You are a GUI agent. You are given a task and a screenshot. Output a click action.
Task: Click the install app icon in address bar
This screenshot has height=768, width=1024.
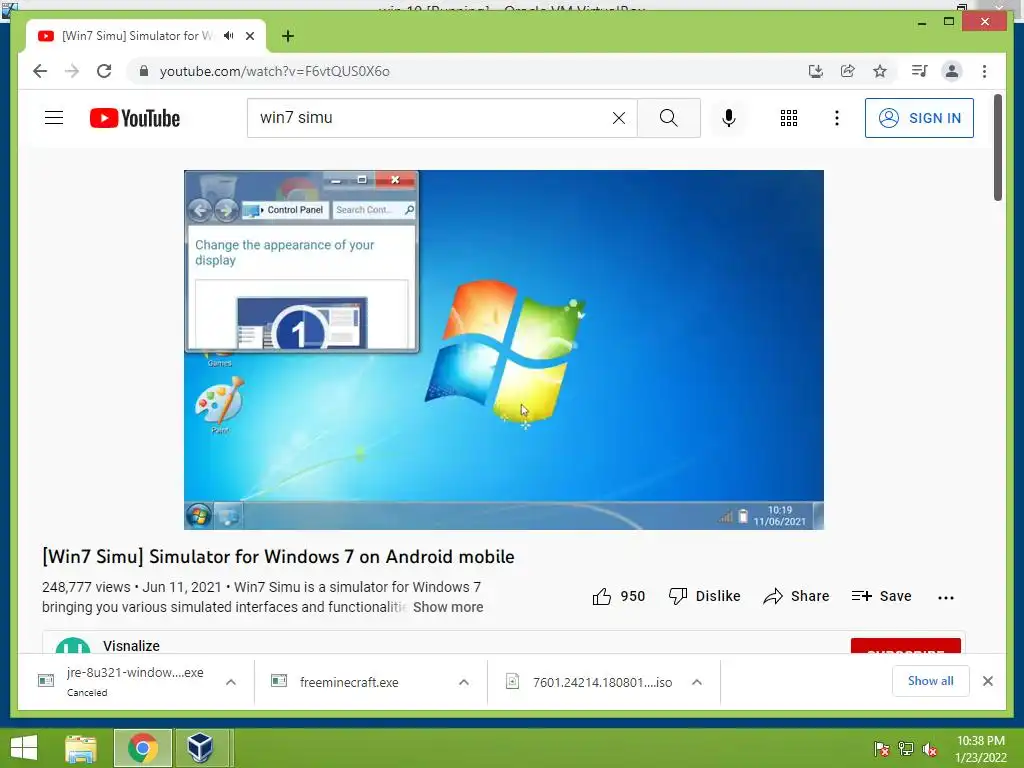(816, 71)
